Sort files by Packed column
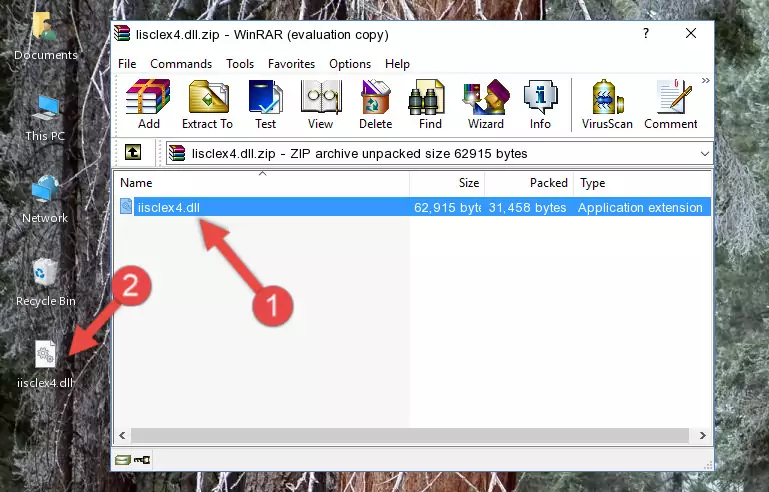This screenshot has height=492, width=769. click(529, 183)
